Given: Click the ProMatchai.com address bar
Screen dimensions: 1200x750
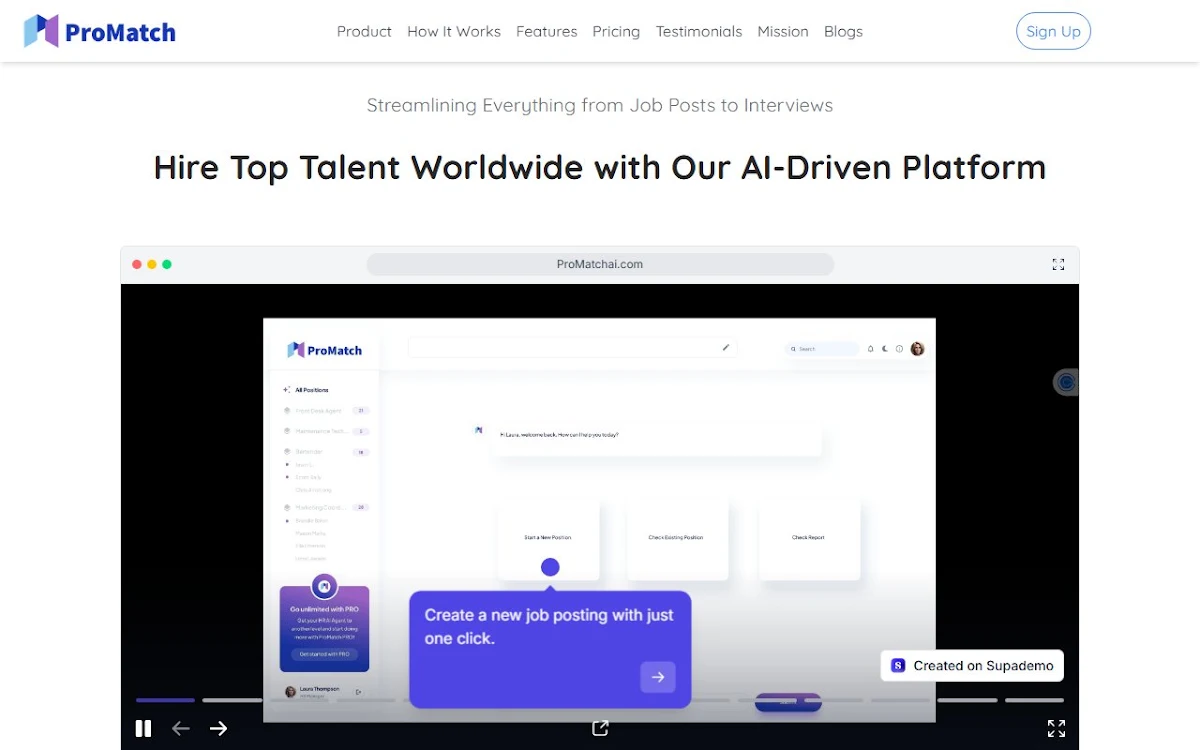Looking at the screenshot, I should click(600, 264).
